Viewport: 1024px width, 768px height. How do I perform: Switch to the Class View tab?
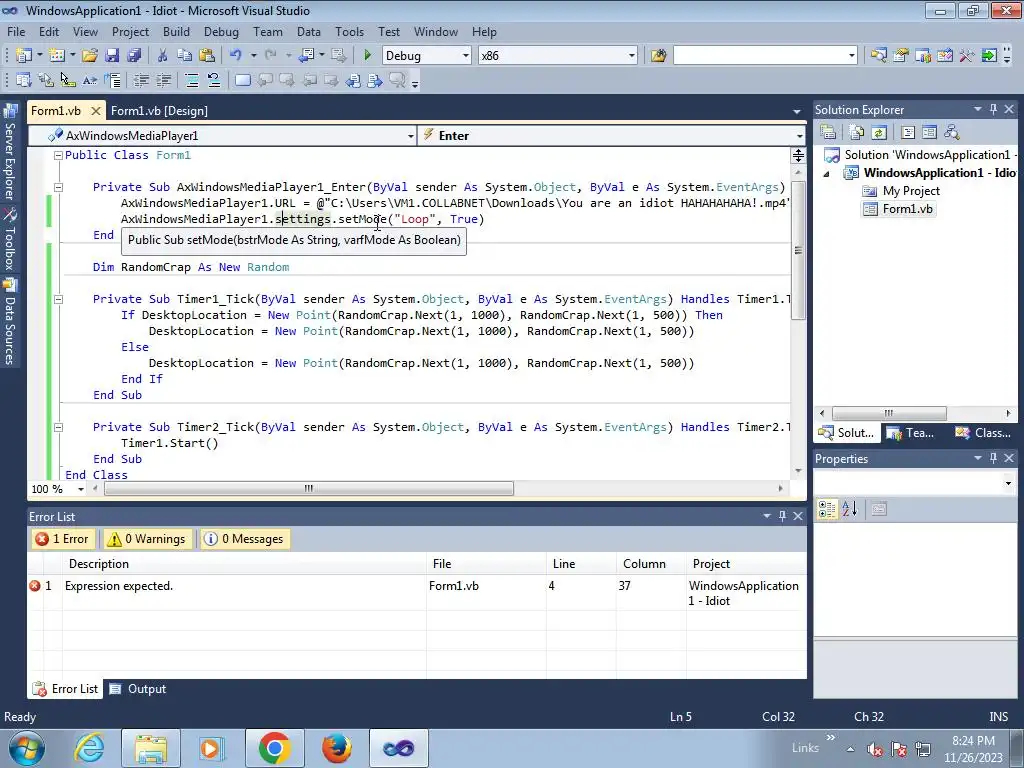click(983, 432)
